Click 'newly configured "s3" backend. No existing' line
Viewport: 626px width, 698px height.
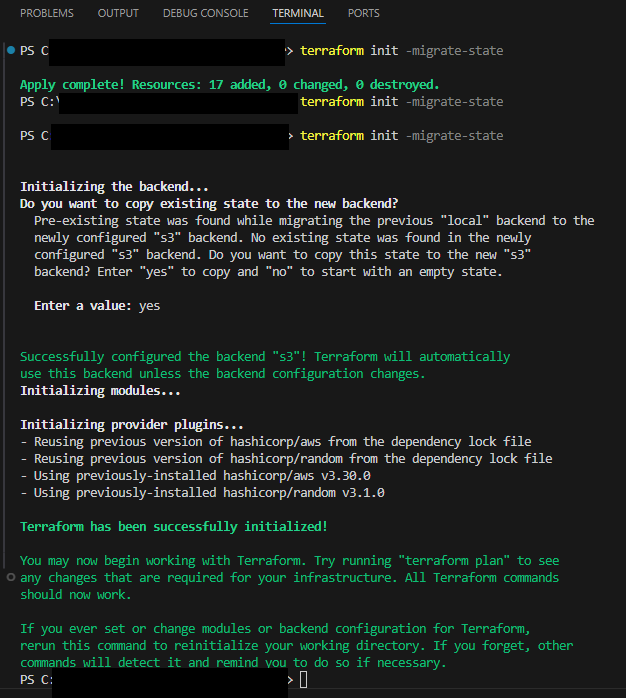(x=283, y=238)
